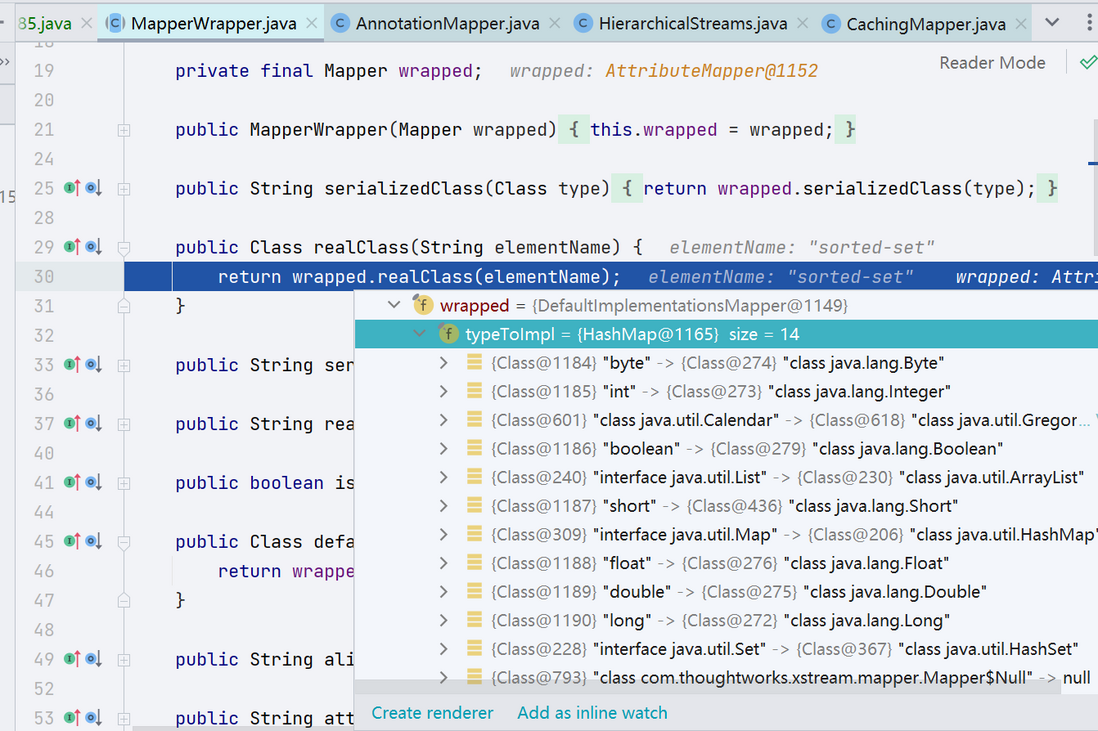The height and width of the screenshot is (731, 1098).
Task: Click Add as inline watch link
Action: tap(592, 713)
